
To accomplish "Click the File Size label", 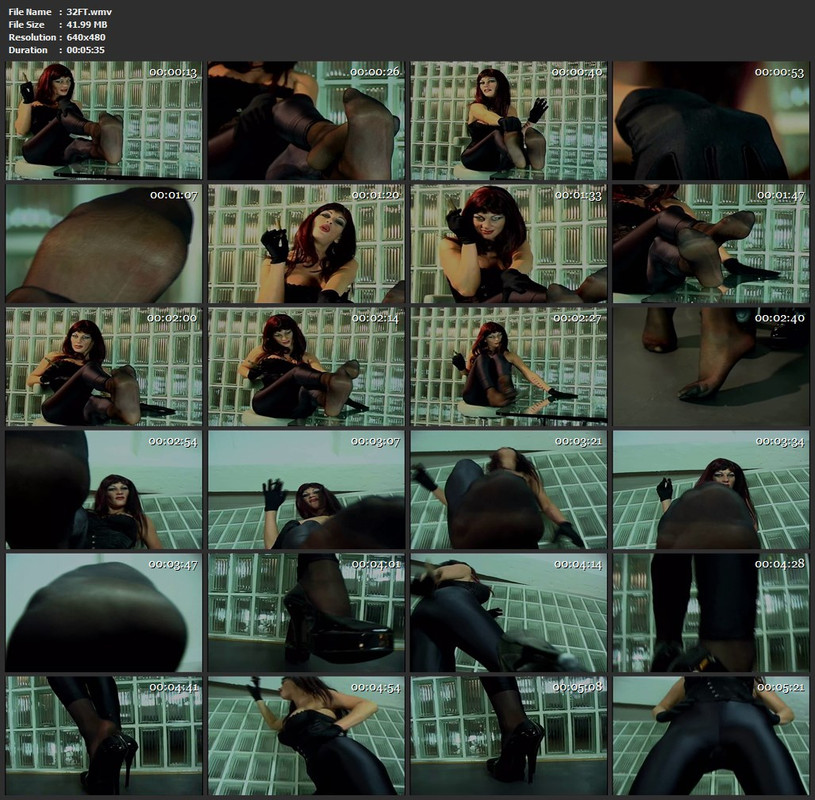I will point(27,24).
